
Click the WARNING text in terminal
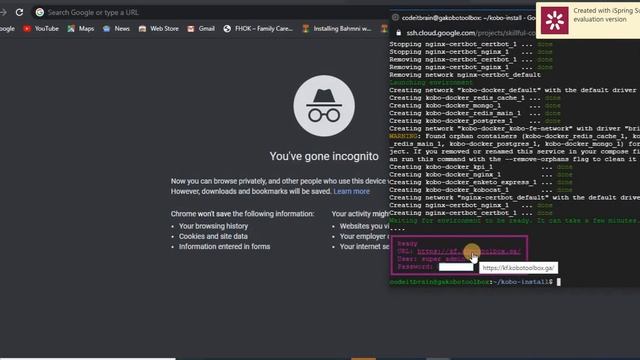pos(403,136)
